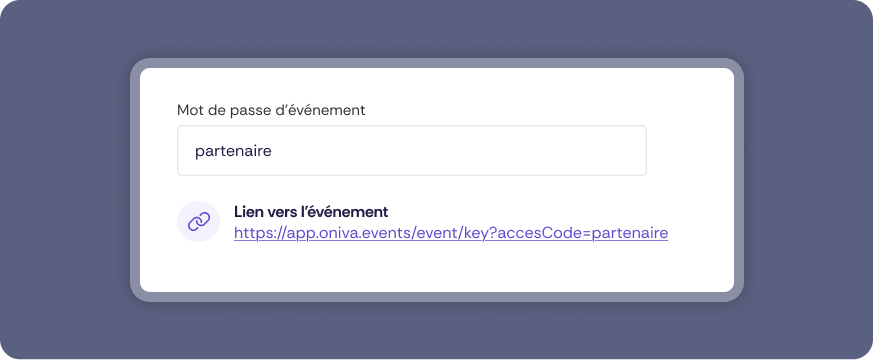Click the event password input field
Viewport: 873px width, 360px height.
pyautogui.click(x=411, y=151)
